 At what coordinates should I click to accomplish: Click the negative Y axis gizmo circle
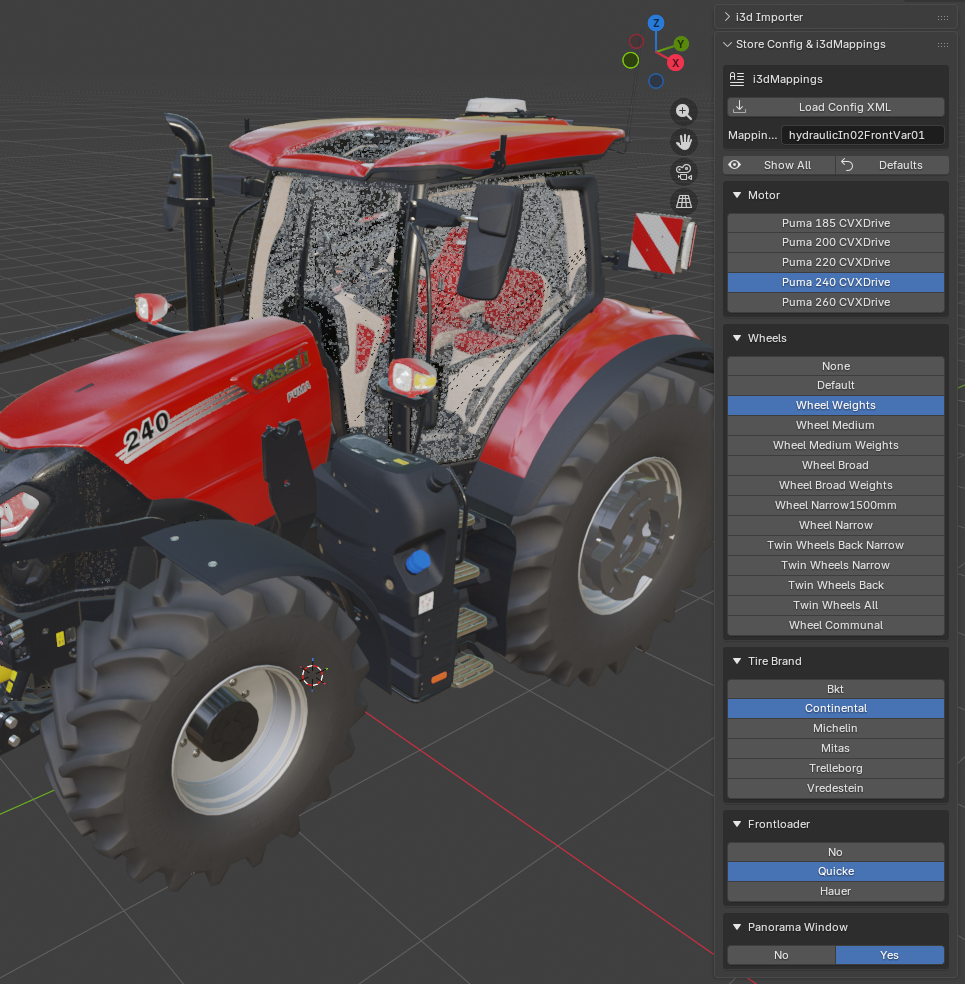pos(631,60)
